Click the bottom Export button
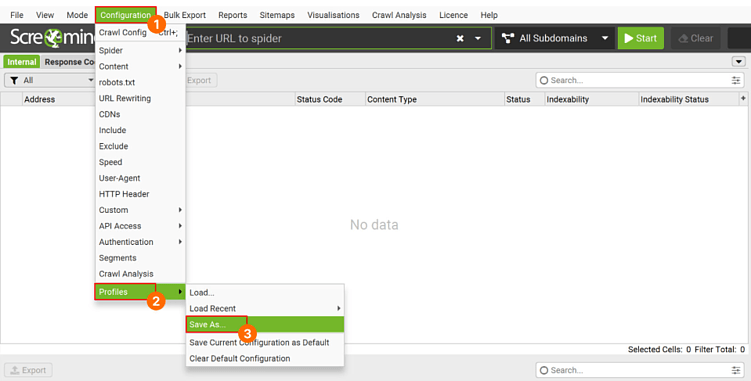The height and width of the screenshot is (381, 751). point(28,370)
